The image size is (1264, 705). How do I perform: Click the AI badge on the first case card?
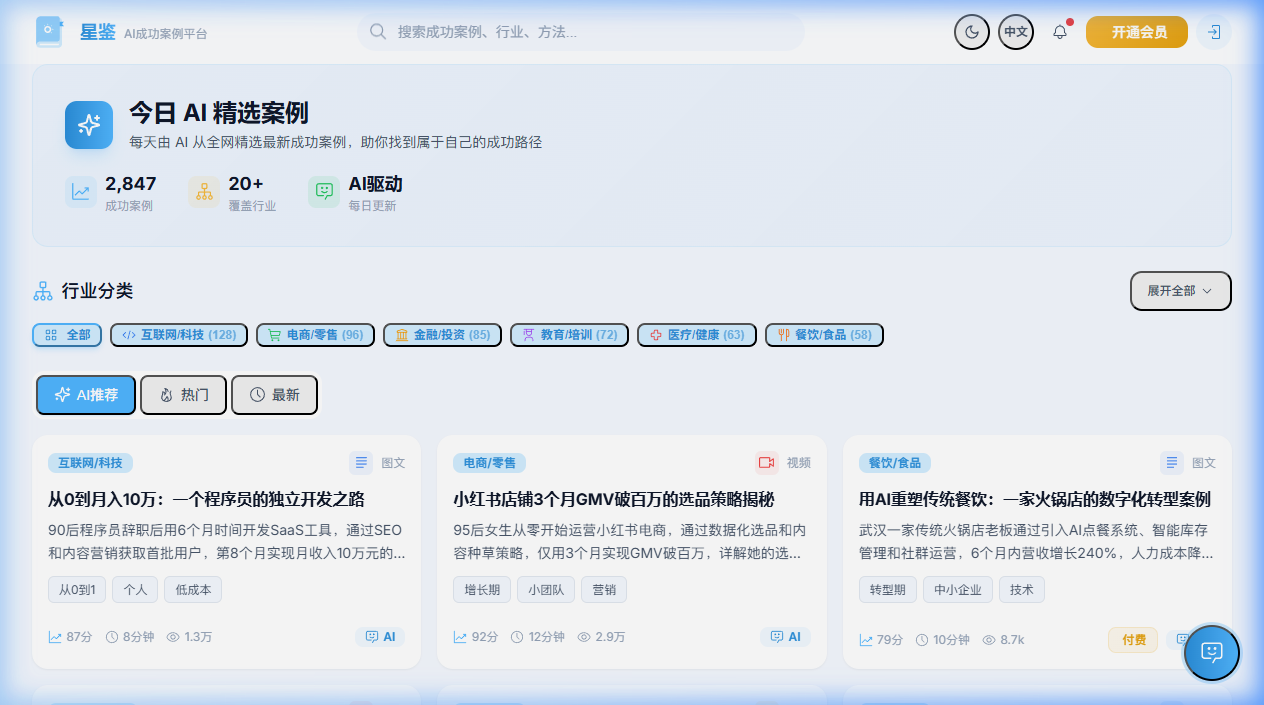(x=380, y=636)
